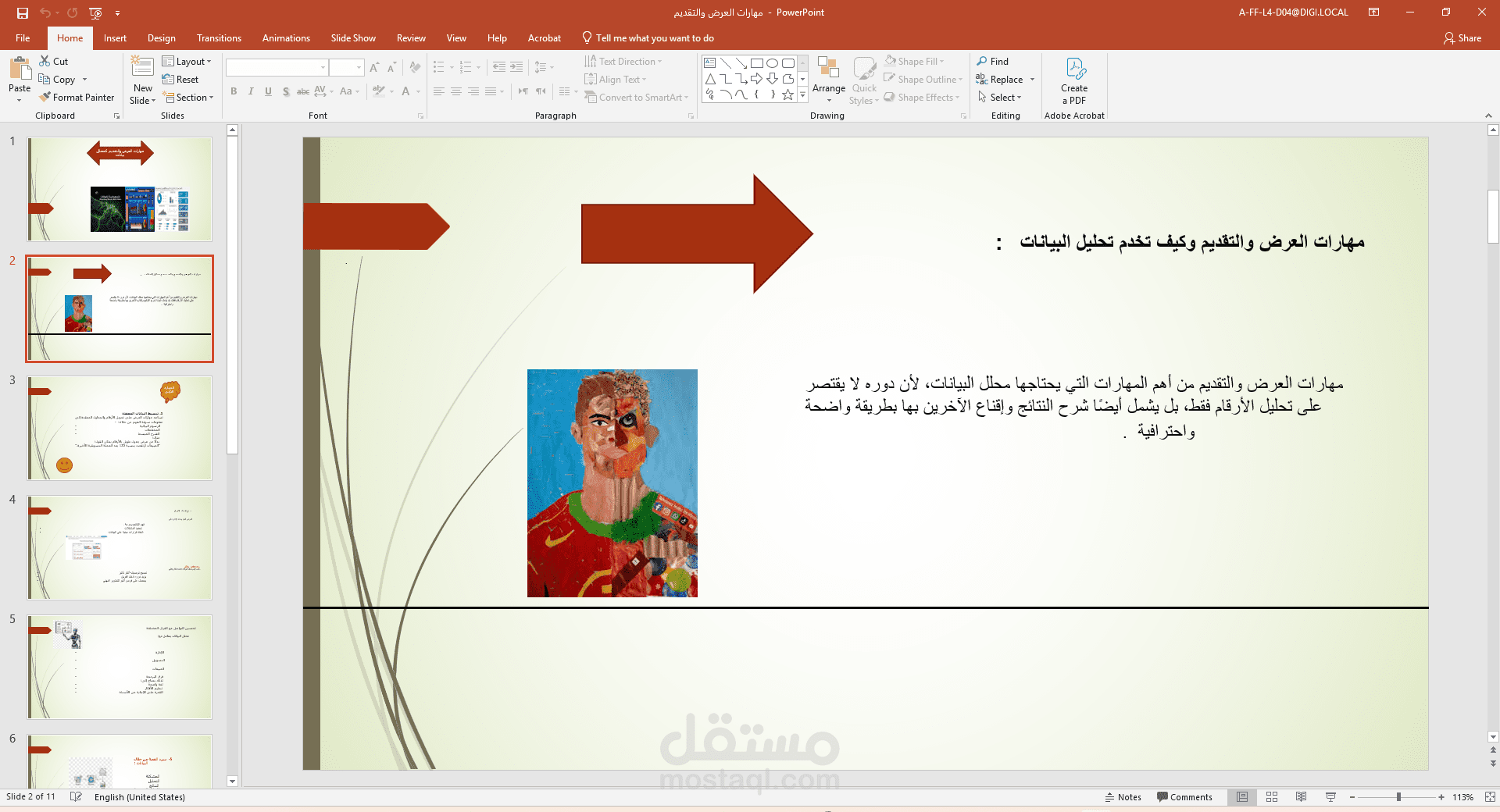Switch to the Slide Show tab
The image size is (1500, 812).
[x=353, y=37]
